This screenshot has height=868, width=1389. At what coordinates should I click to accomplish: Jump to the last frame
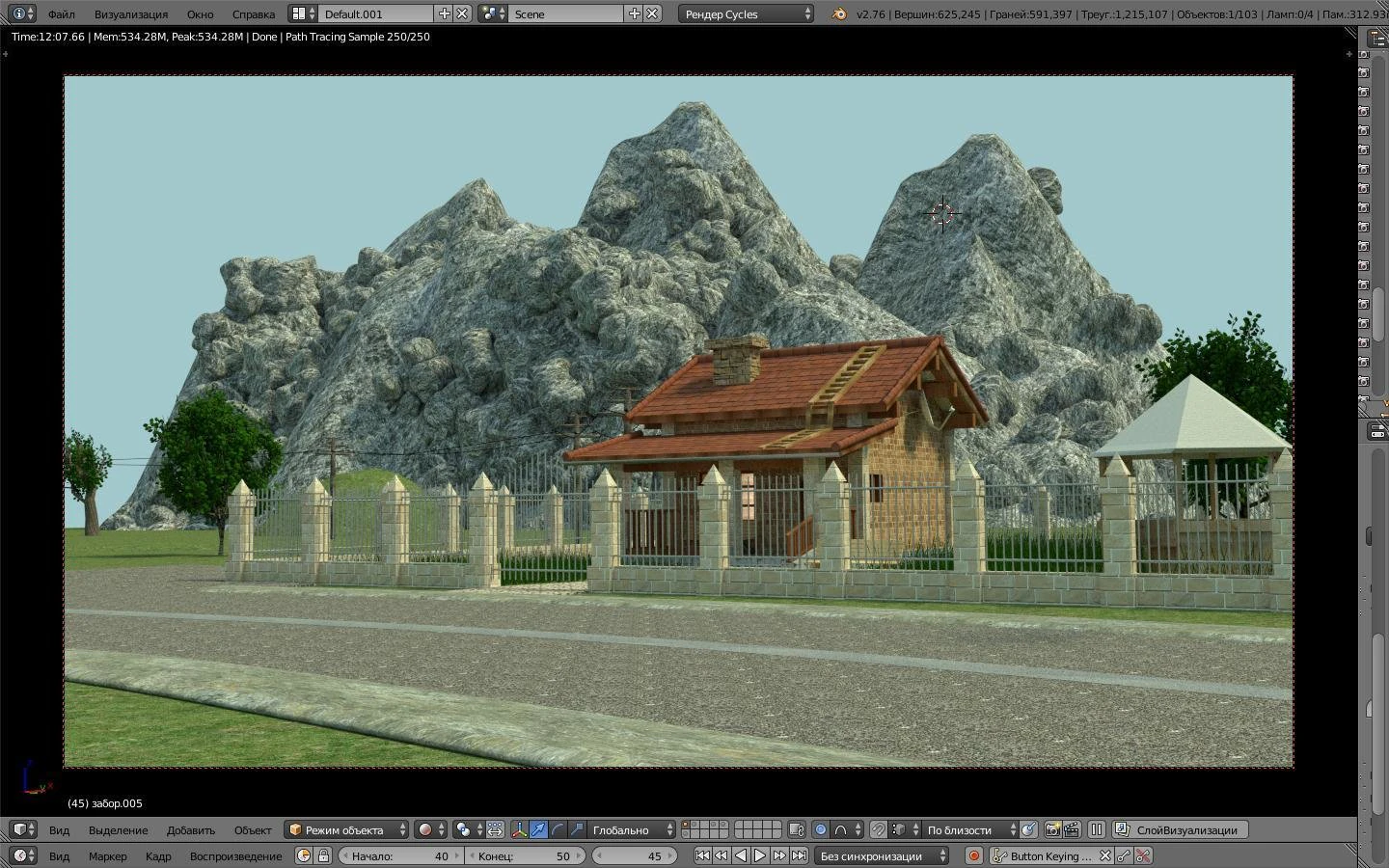point(799,855)
